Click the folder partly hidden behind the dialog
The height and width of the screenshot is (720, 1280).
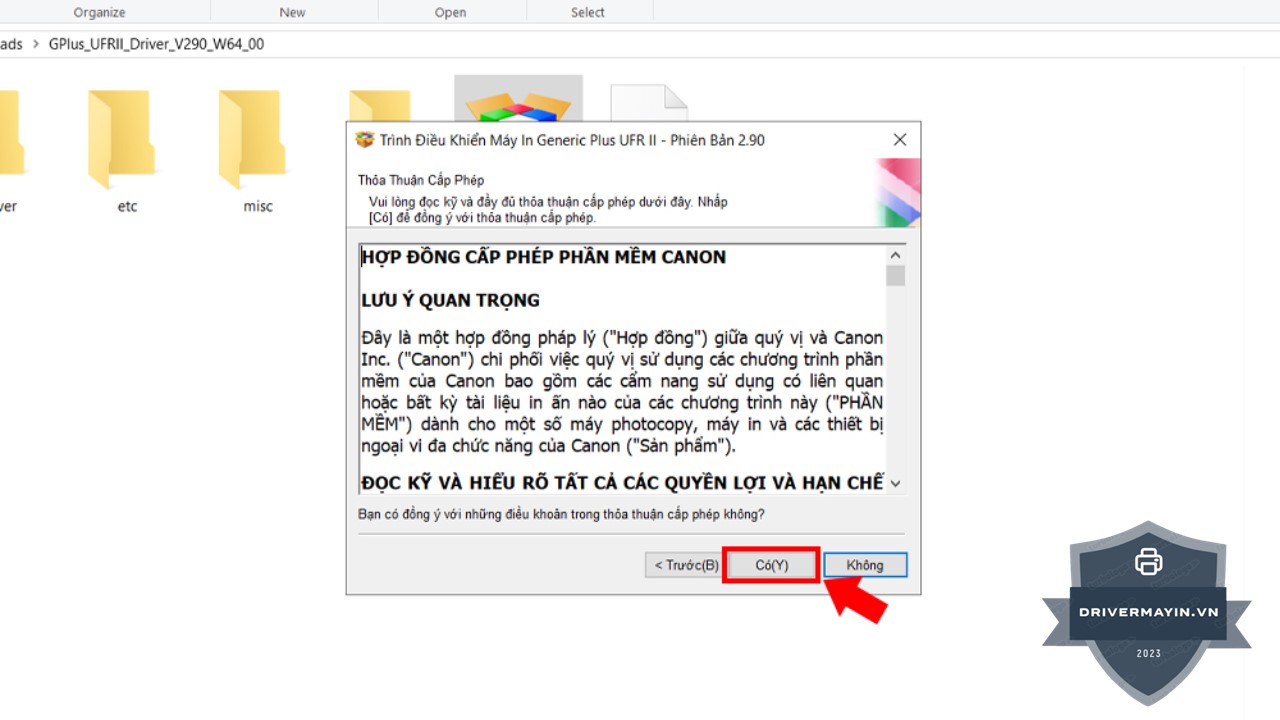coord(380,105)
